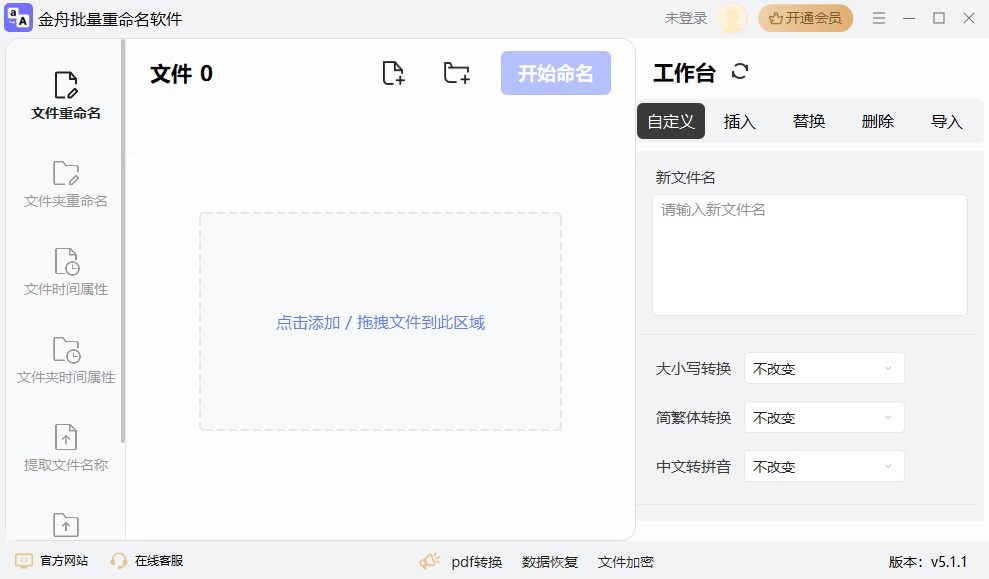Open 文件重命名 in the sidebar
989x579 pixels.
pyautogui.click(x=64, y=96)
